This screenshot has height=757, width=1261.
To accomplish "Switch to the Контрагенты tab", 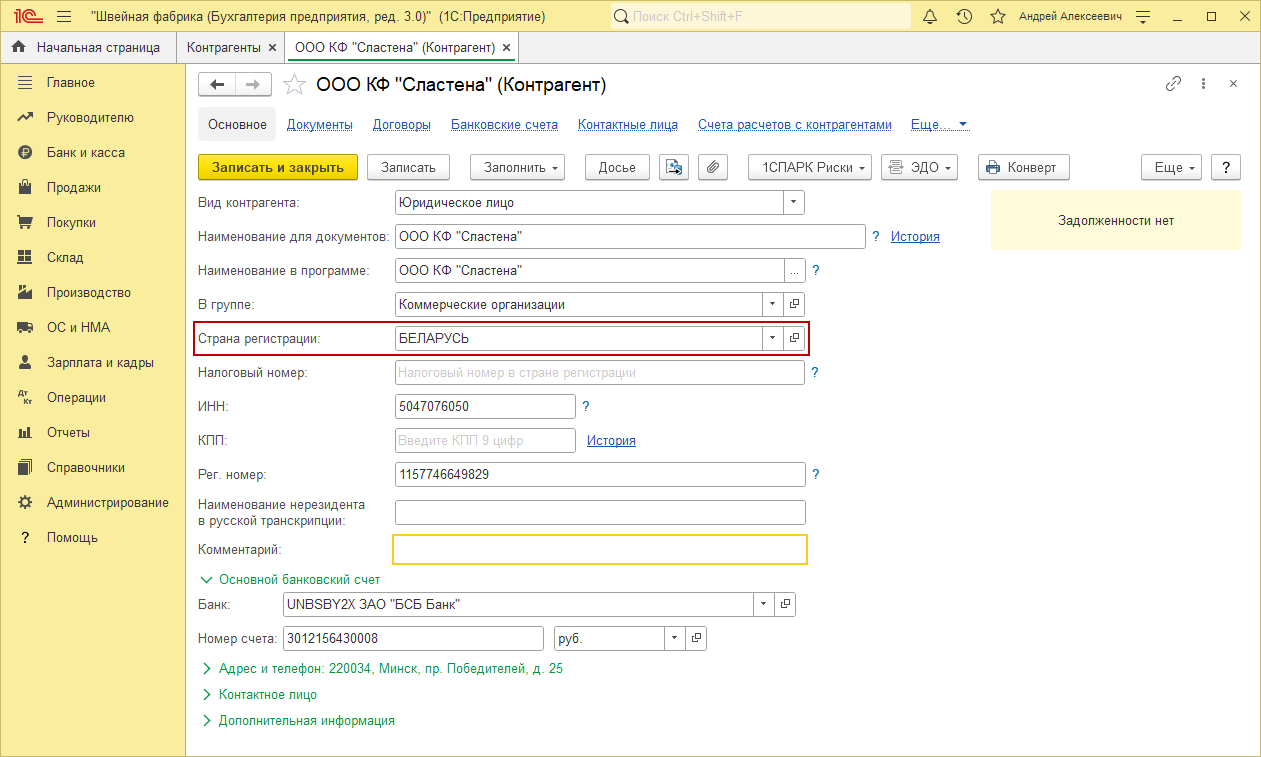I will 223,47.
